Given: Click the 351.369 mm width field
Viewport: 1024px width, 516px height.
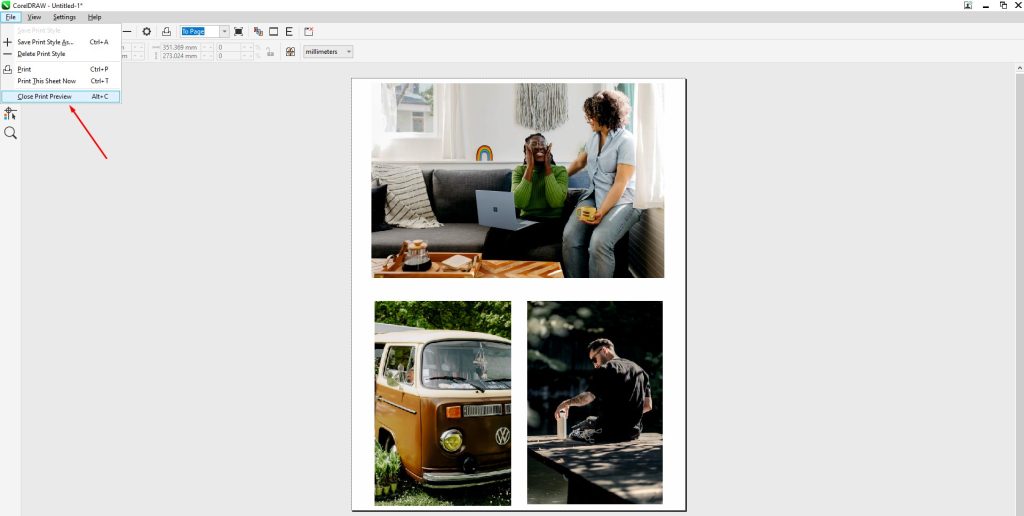Looking at the screenshot, I should click(x=180, y=47).
